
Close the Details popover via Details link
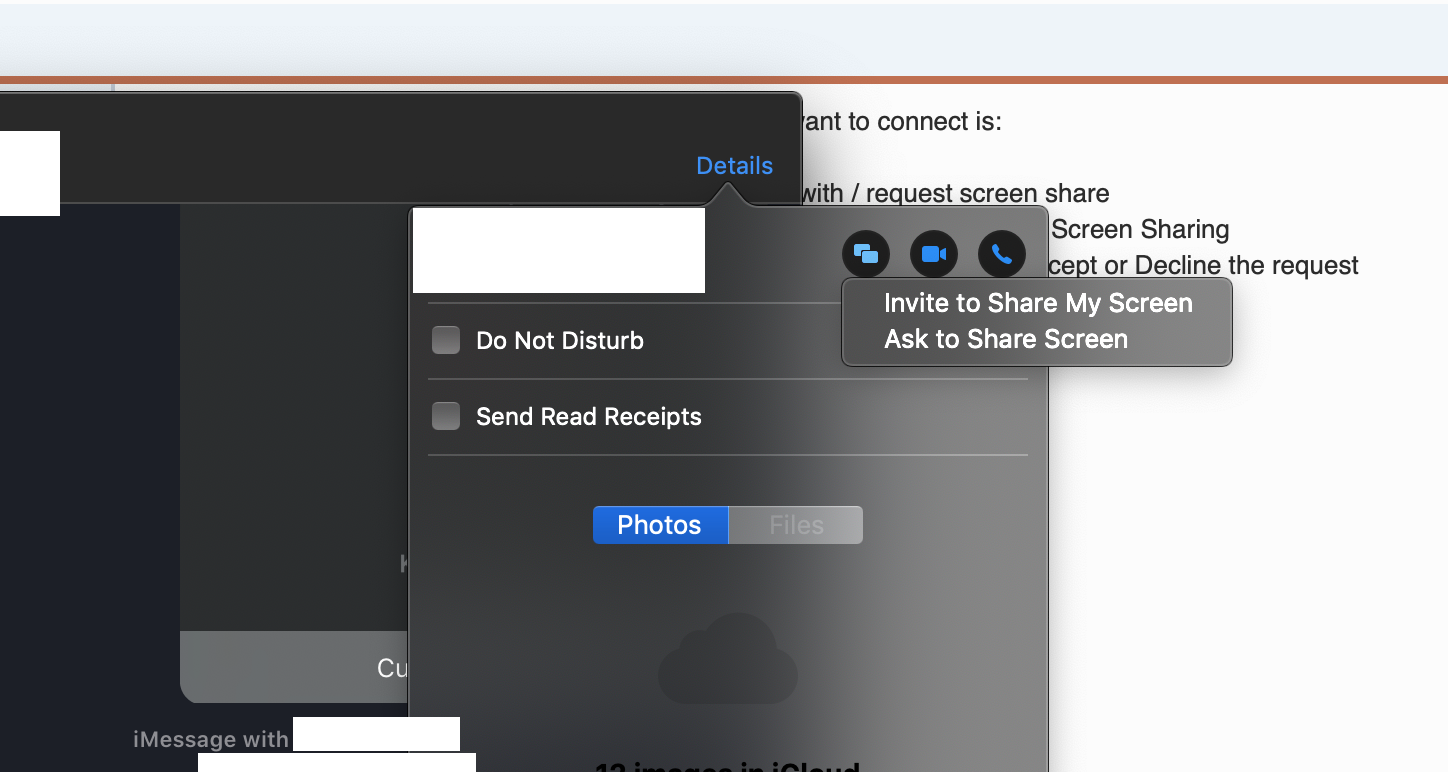735,166
